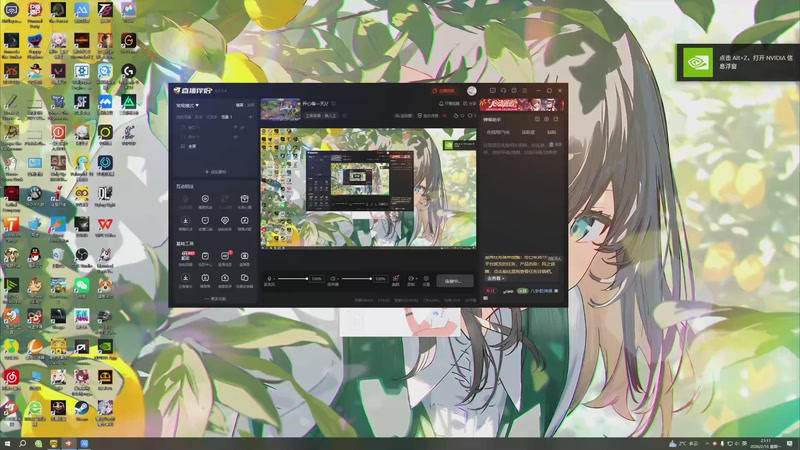The height and width of the screenshot is (450, 800).
Task: Click the speaker volume slider
Action: [x=356, y=279]
